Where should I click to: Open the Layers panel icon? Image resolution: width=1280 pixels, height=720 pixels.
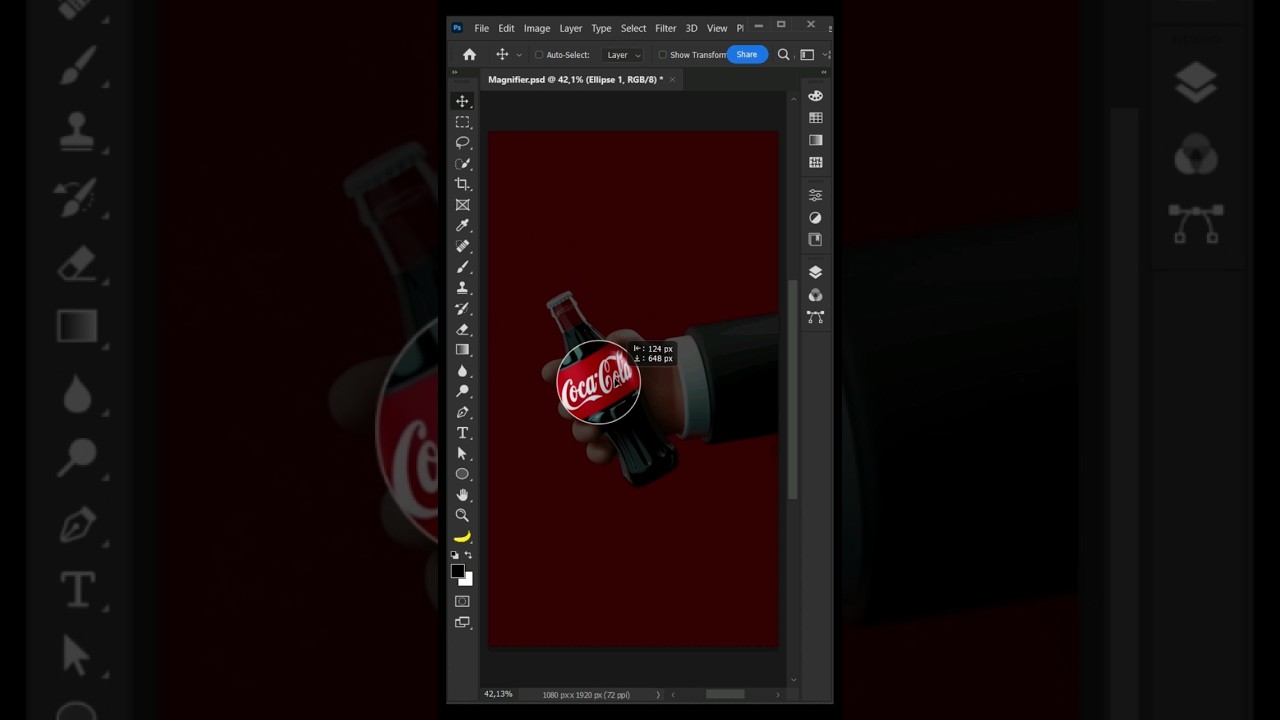click(x=815, y=272)
